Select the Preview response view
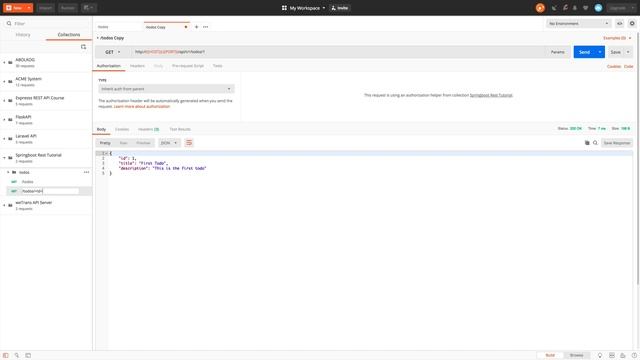The width and height of the screenshot is (640, 360). pos(143,143)
